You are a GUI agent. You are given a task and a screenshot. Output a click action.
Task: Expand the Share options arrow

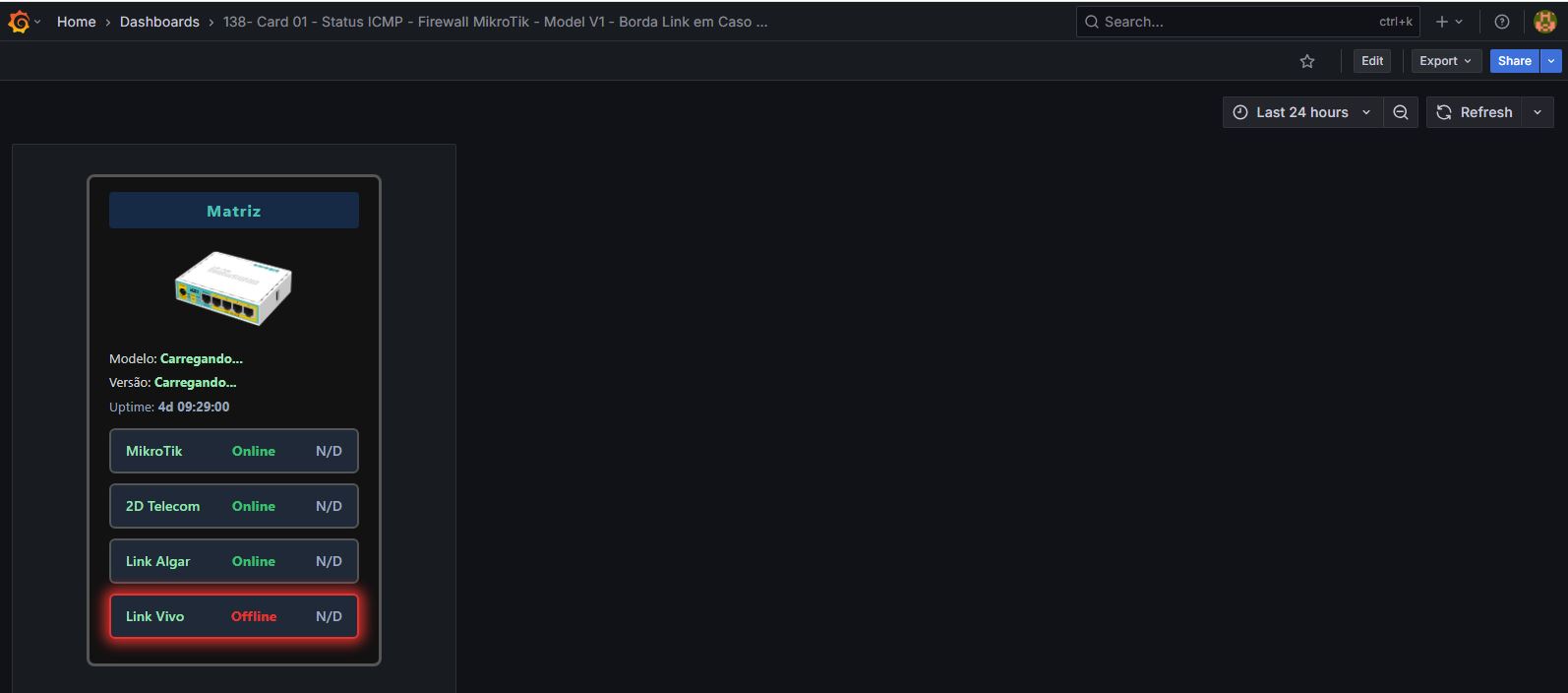(1551, 61)
